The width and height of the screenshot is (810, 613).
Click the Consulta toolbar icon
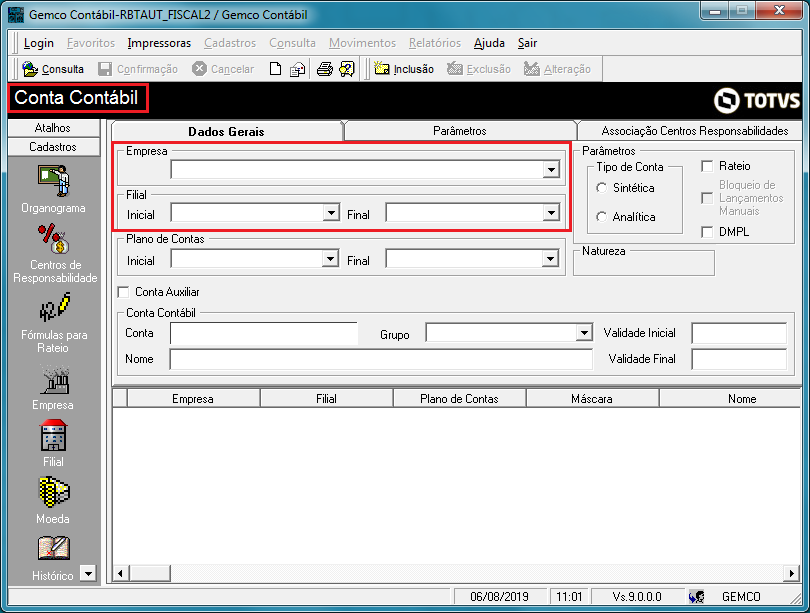click(30, 69)
